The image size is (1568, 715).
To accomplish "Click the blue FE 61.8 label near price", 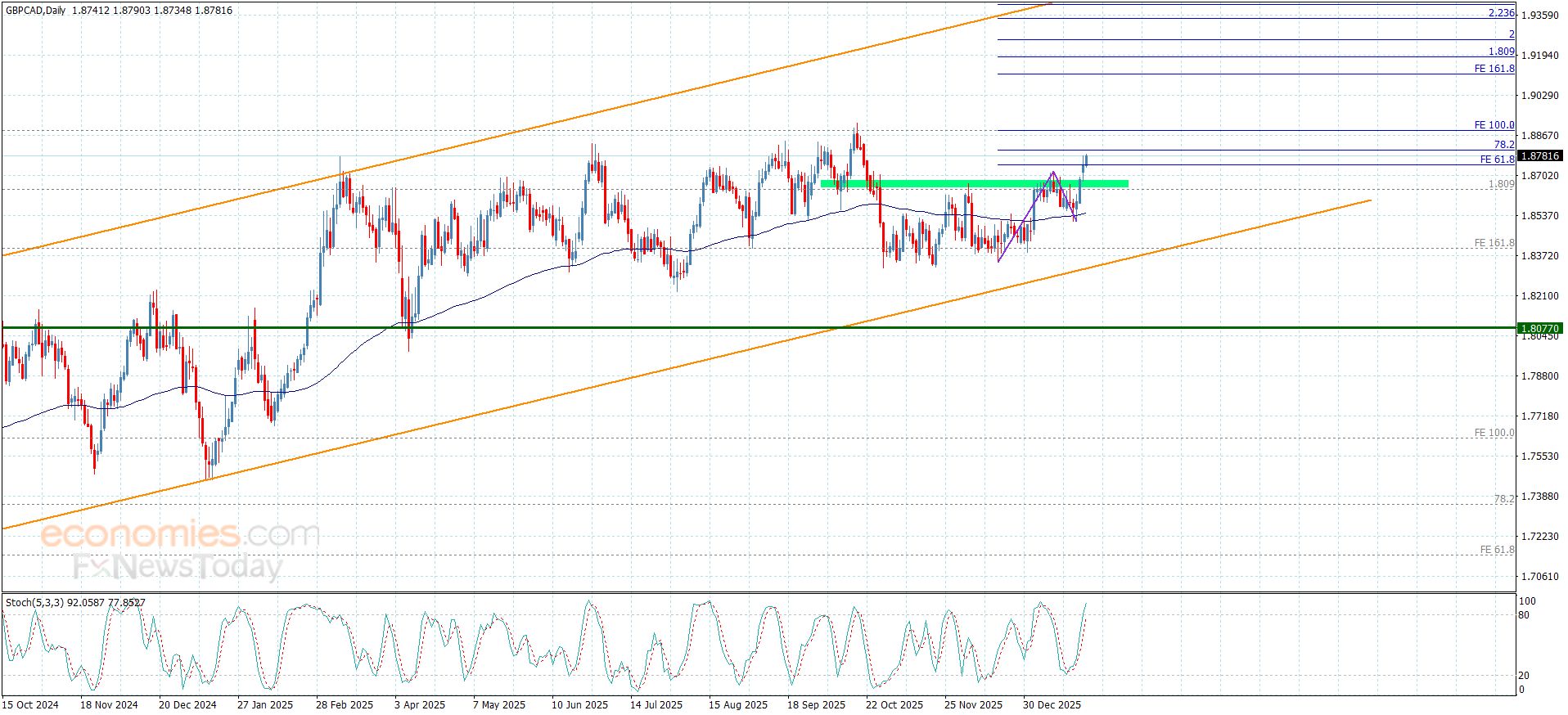I will coord(1497,160).
